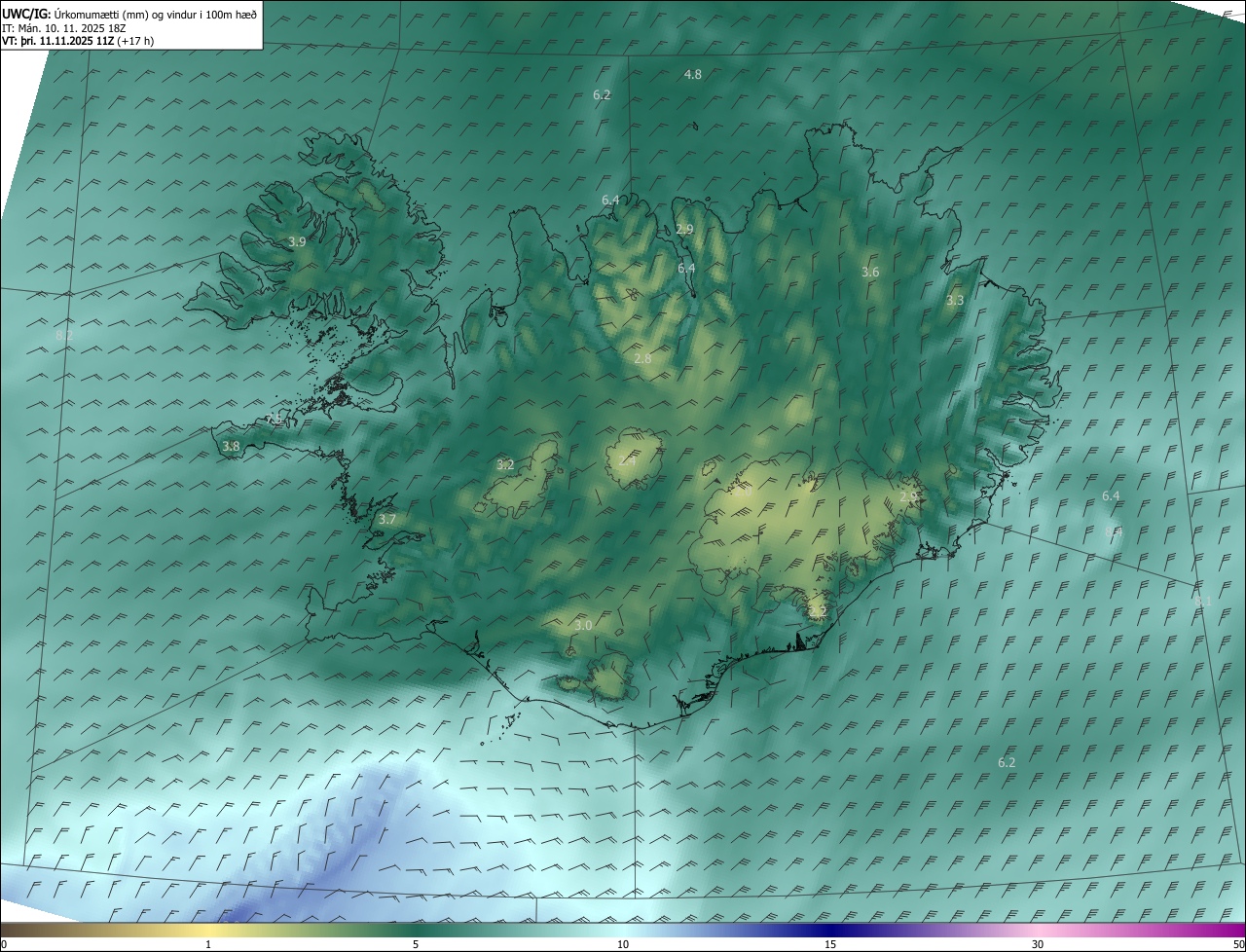
Task: Click the title 'Úrkomumætti (mm) og vindur í 100m hæð'
Action: point(155,14)
